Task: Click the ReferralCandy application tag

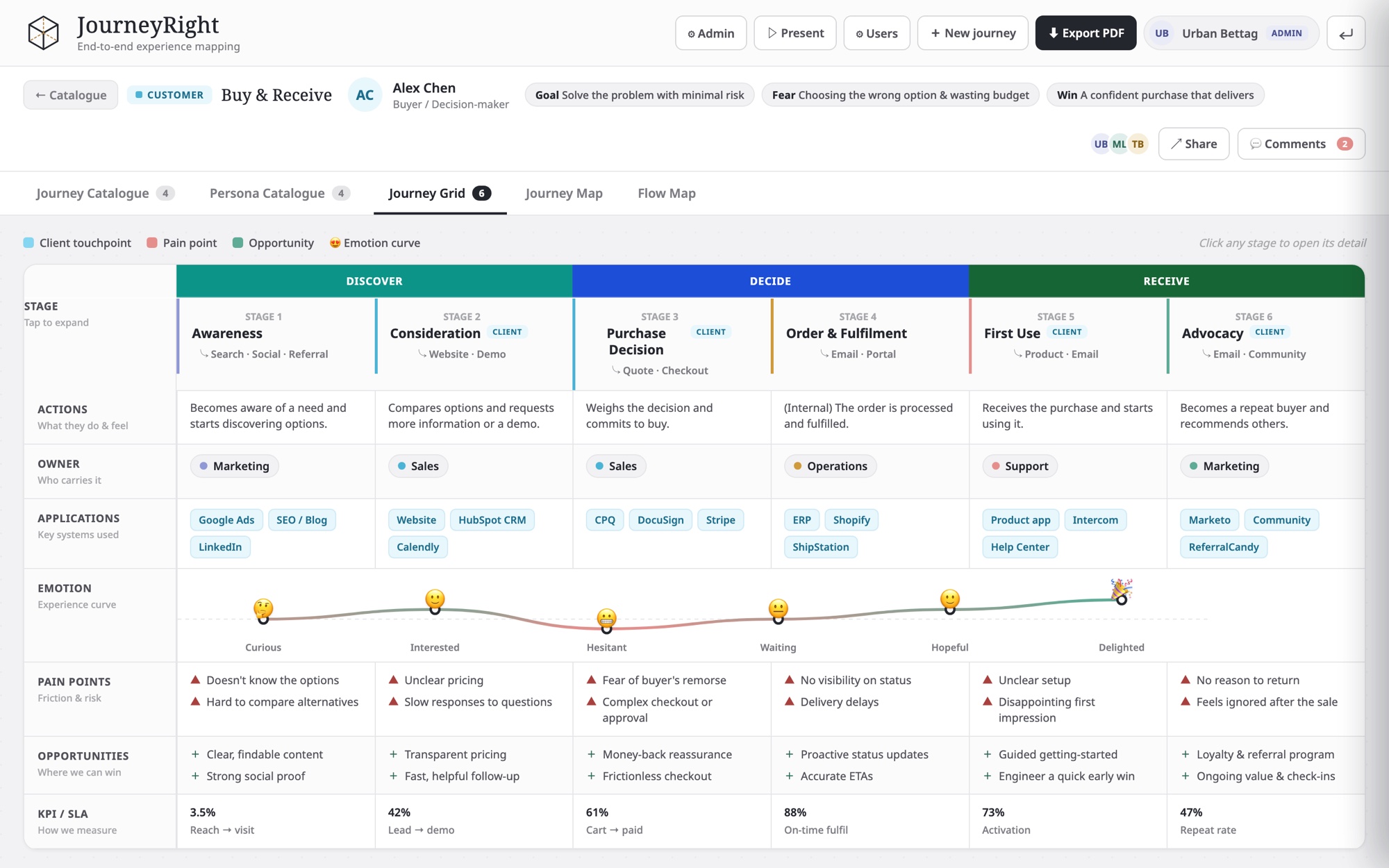Action: [1224, 547]
